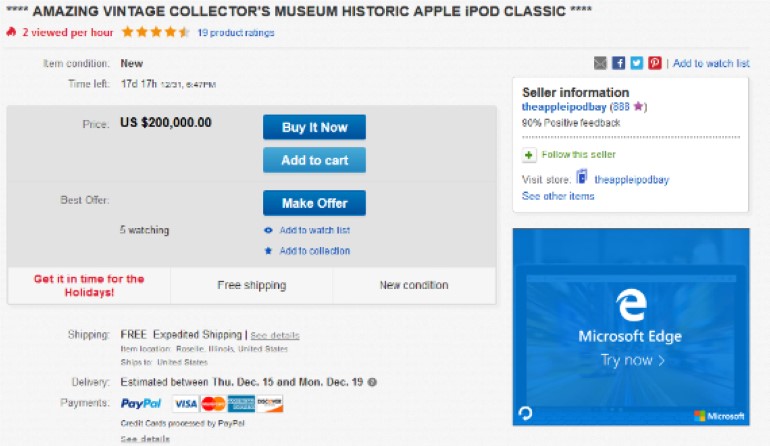Expand shipping See details link
The width and height of the screenshot is (770, 446).
pyautogui.click(x=274, y=335)
